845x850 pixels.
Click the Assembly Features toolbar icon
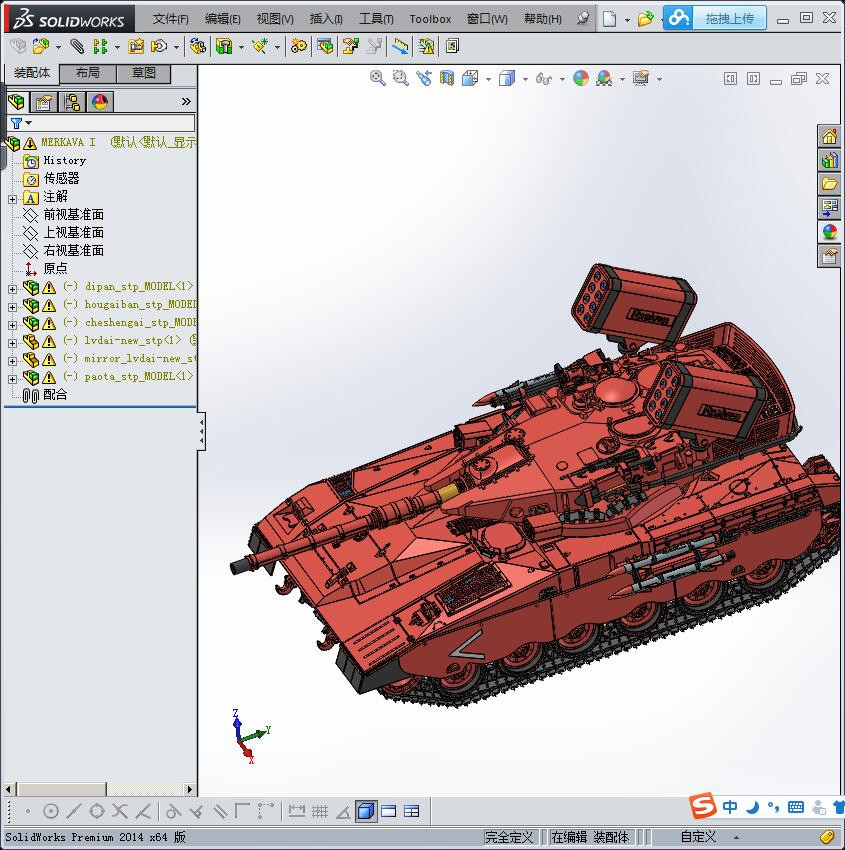coord(224,47)
